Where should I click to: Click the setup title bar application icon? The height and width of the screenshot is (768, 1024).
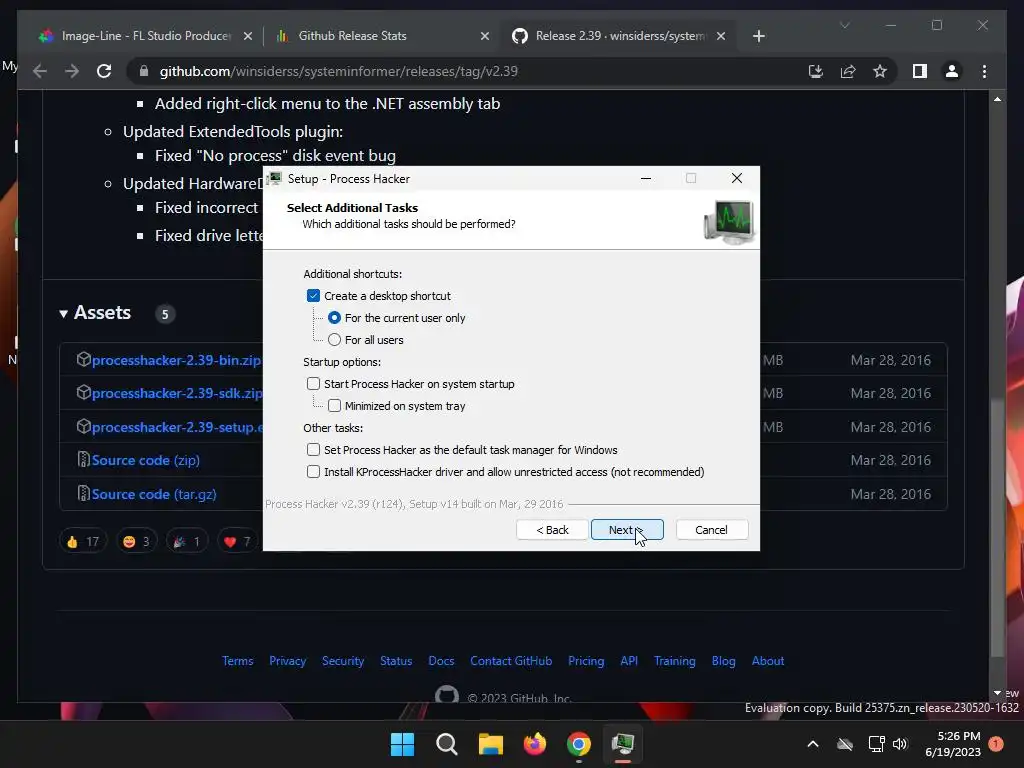[275, 178]
